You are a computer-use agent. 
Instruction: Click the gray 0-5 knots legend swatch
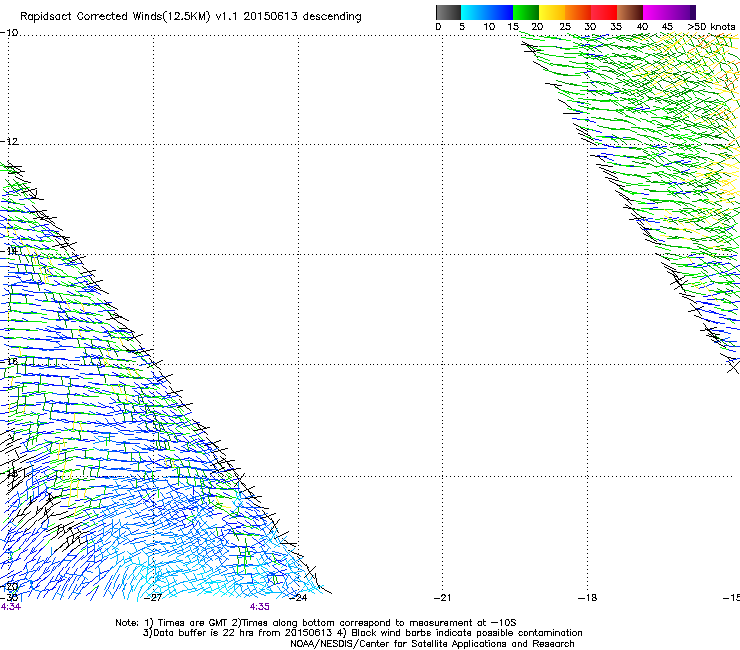pos(448,12)
